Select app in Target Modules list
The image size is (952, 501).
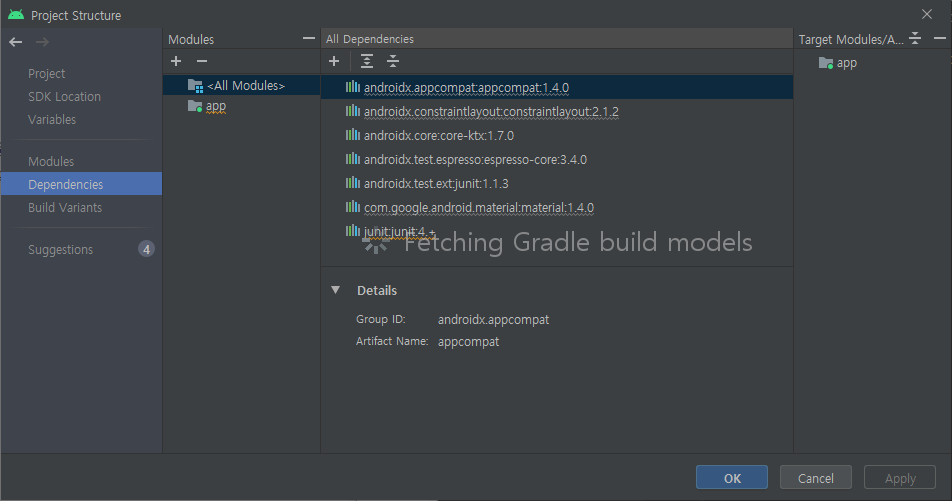[x=846, y=63]
